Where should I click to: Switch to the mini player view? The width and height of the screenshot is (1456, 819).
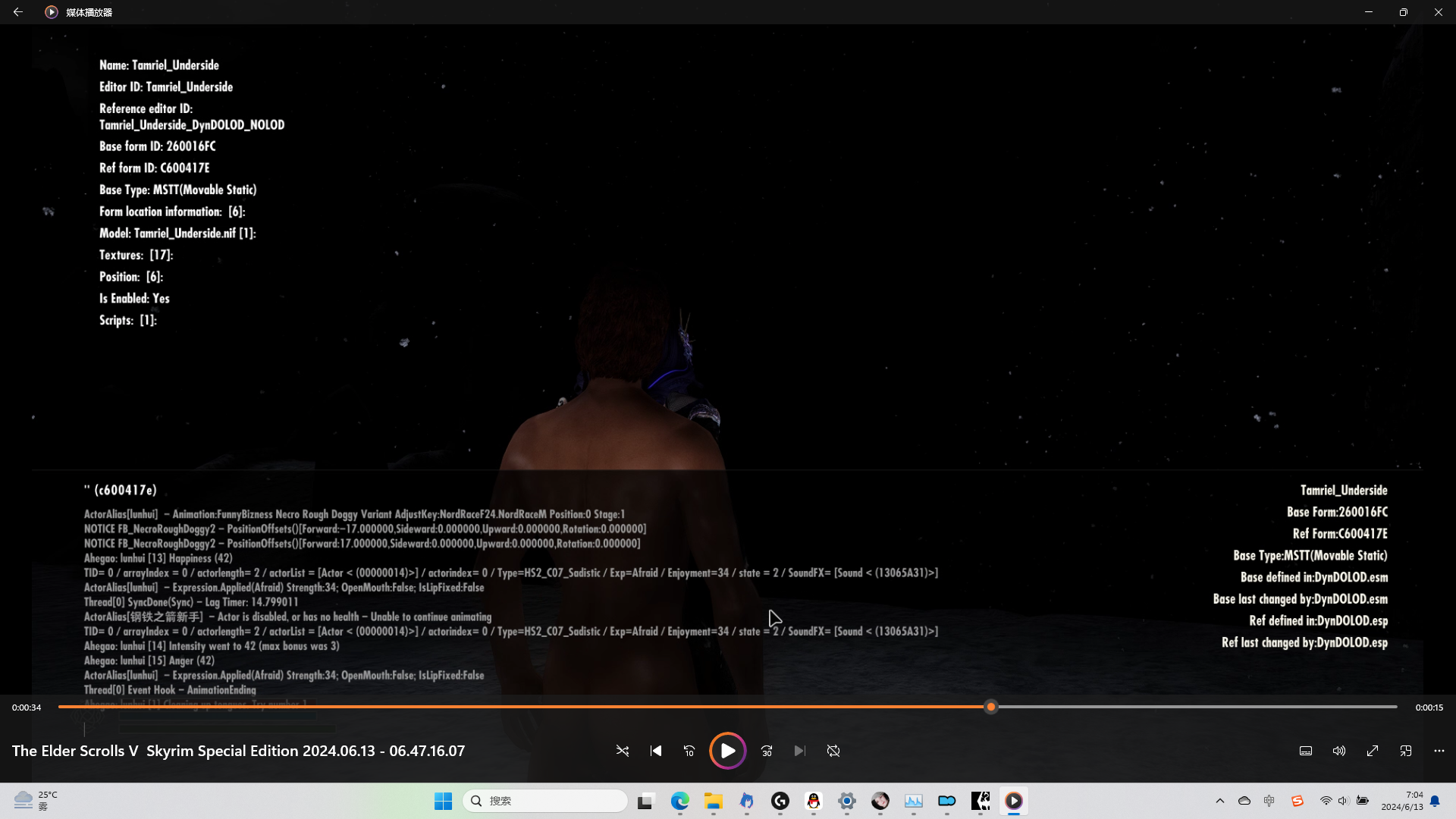point(1406,751)
